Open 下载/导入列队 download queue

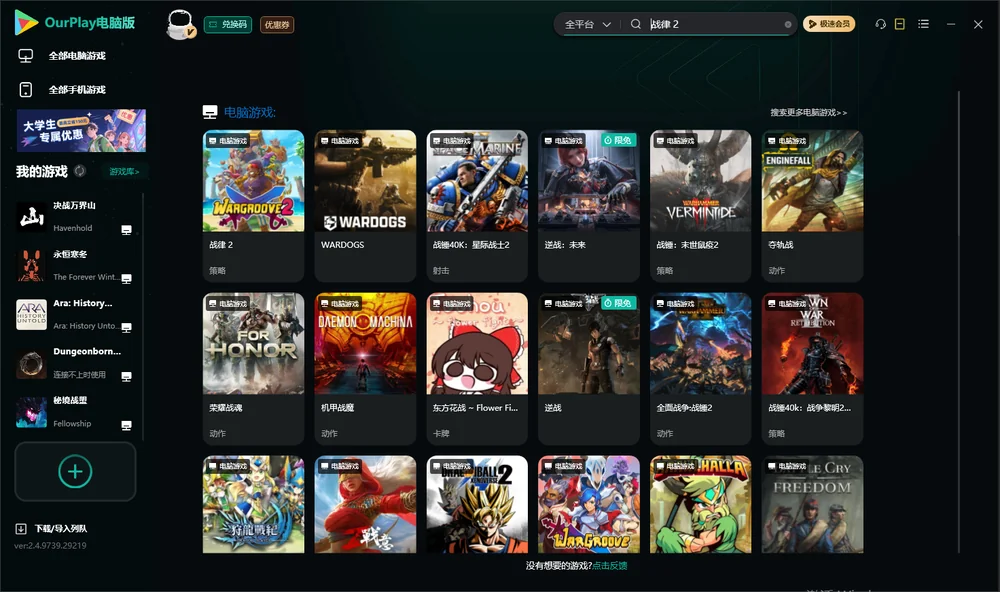(61, 528)
